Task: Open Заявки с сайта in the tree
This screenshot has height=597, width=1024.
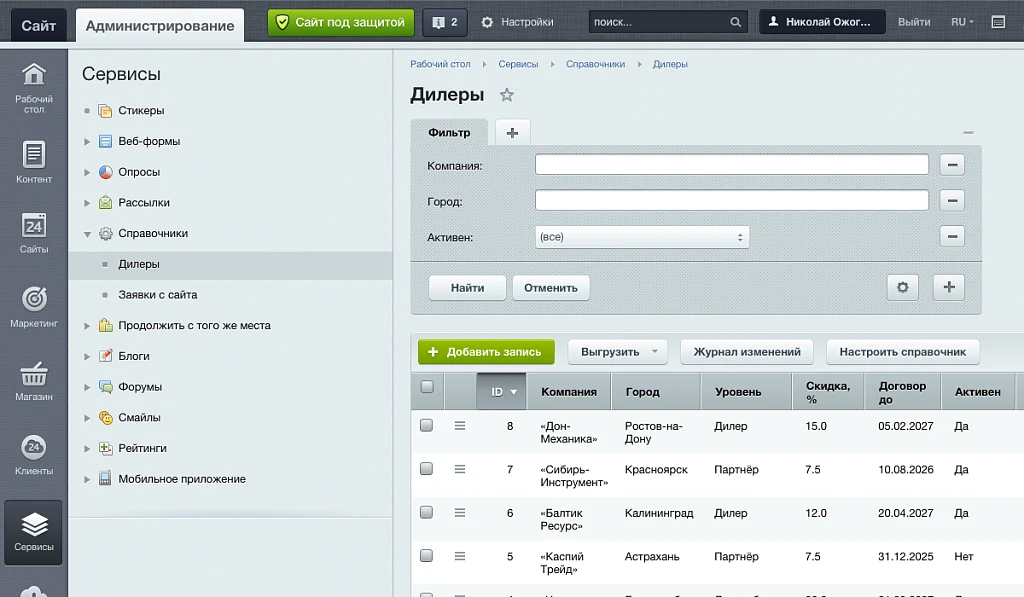Action: coord(157,295)
